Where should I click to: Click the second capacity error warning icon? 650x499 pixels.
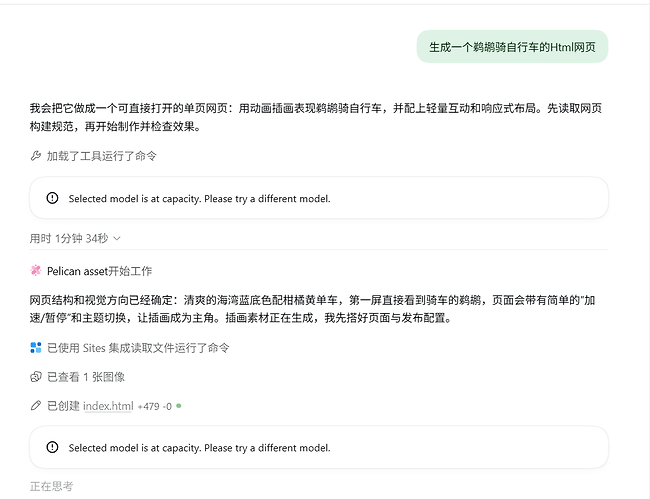(52, 447)
